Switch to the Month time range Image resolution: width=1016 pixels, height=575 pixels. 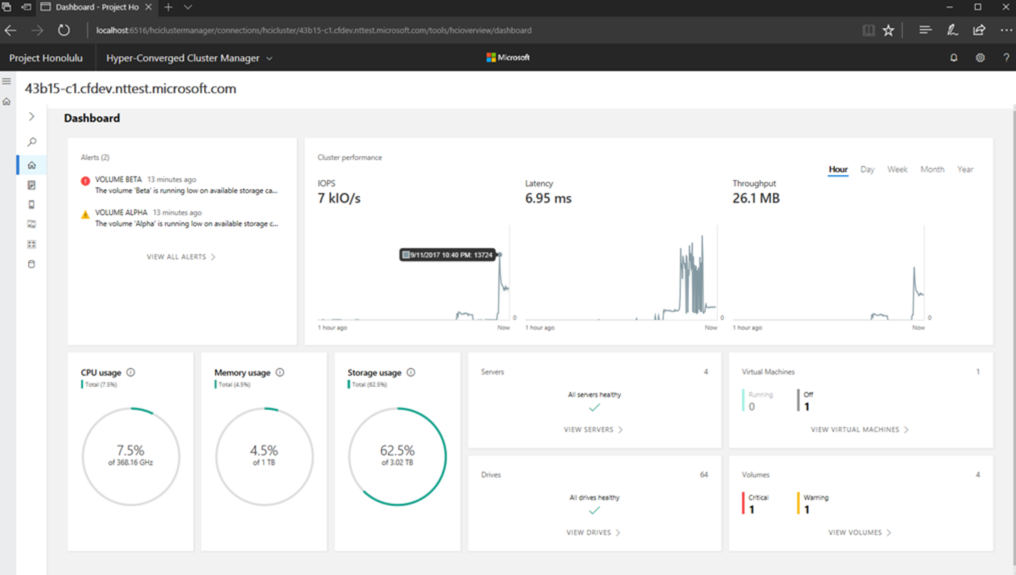[932, 170]
